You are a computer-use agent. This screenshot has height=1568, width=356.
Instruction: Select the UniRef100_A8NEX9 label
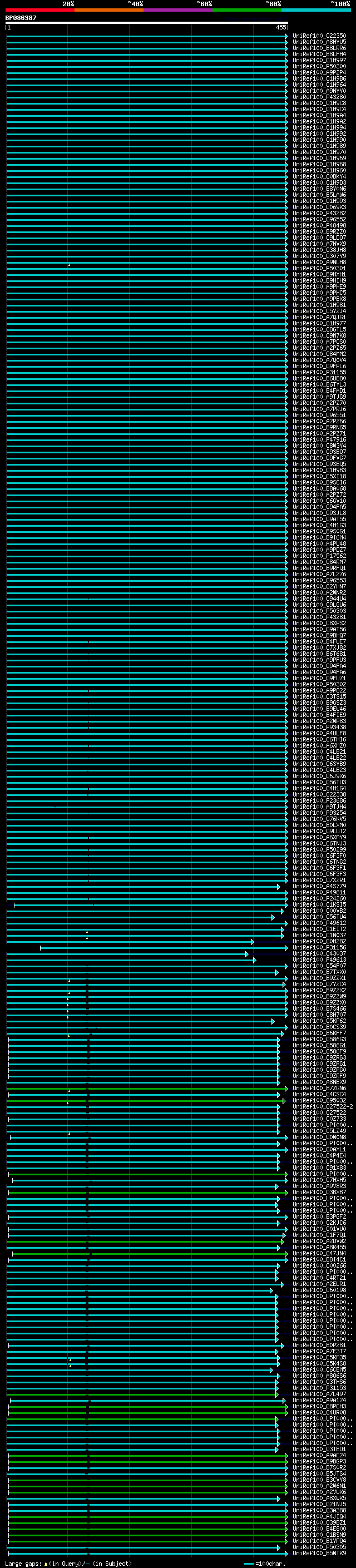click(x=319, y=1082)
